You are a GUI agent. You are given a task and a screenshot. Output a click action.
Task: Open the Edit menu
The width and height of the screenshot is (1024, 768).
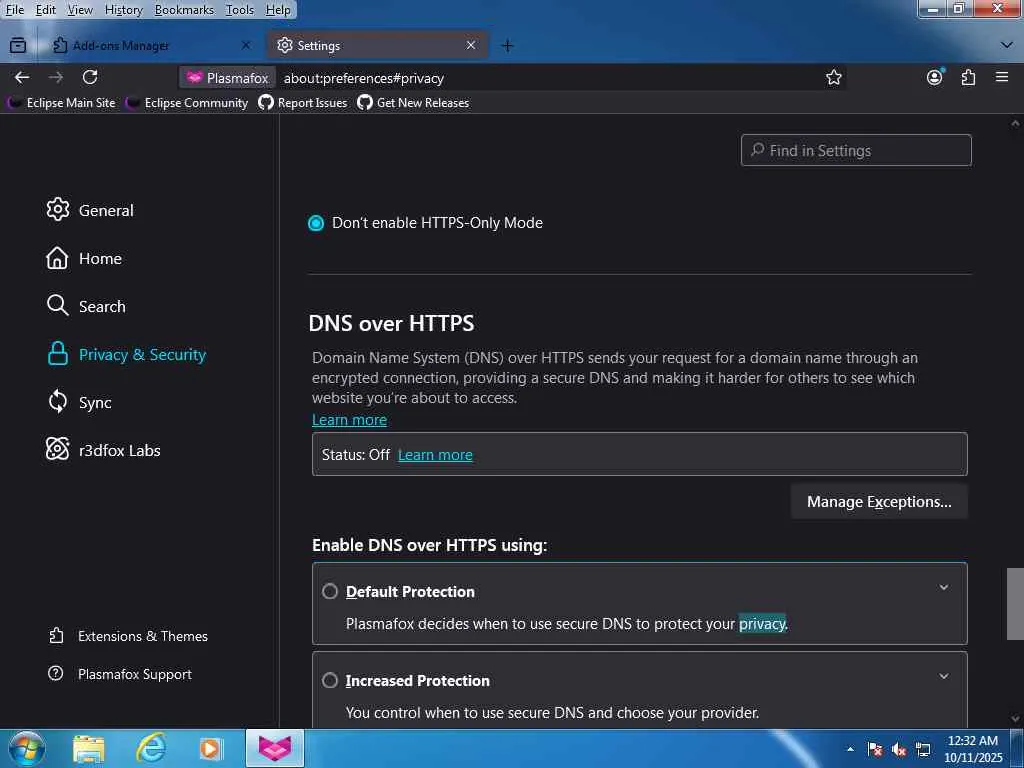tap(45, 10)
